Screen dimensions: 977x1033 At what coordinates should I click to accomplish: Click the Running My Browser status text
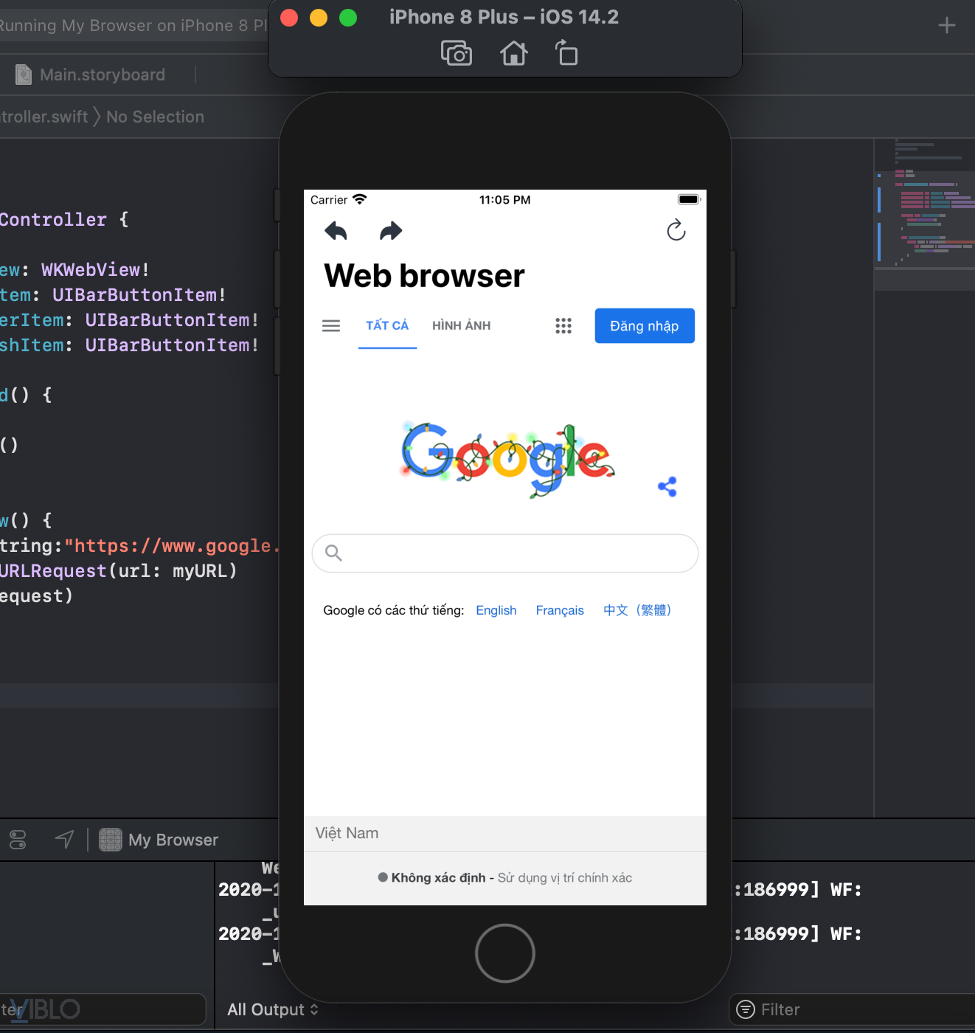point(134,25)
